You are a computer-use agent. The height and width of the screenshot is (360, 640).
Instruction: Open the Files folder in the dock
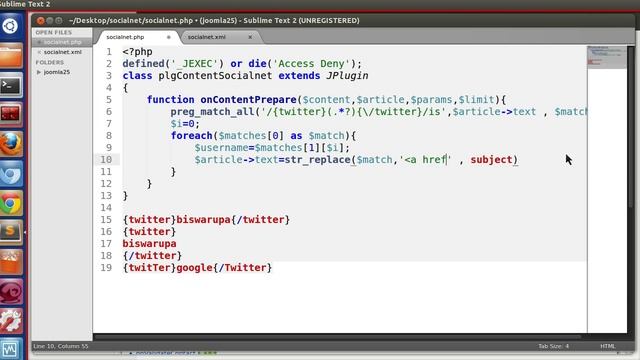coord(11,56)
